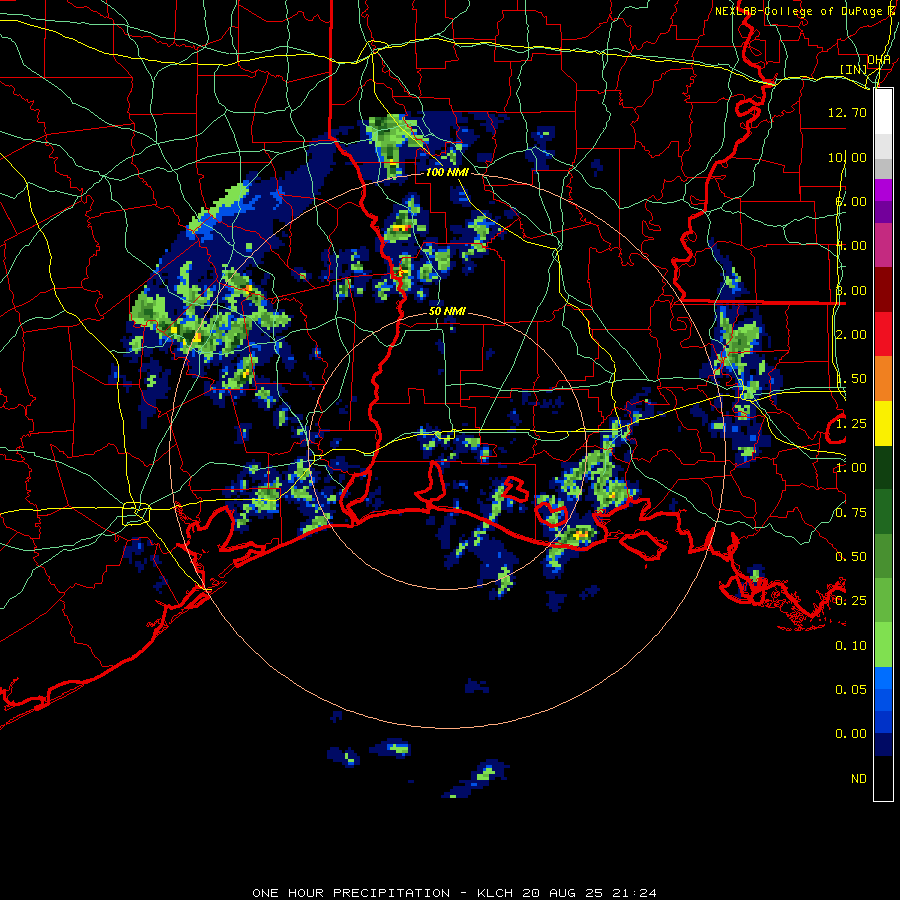Select the pink legend color swatch

[883, 246]
